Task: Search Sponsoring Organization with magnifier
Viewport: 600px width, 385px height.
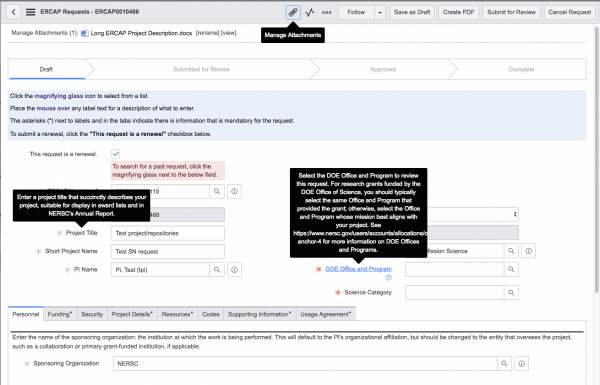Action: point(504,364)
